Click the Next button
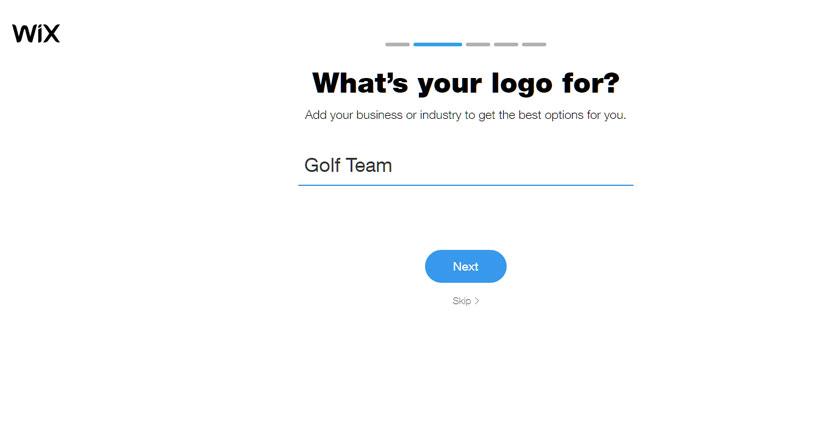This screenshot has height=430, width=830. pyautogui.click(x=466, y=266)
